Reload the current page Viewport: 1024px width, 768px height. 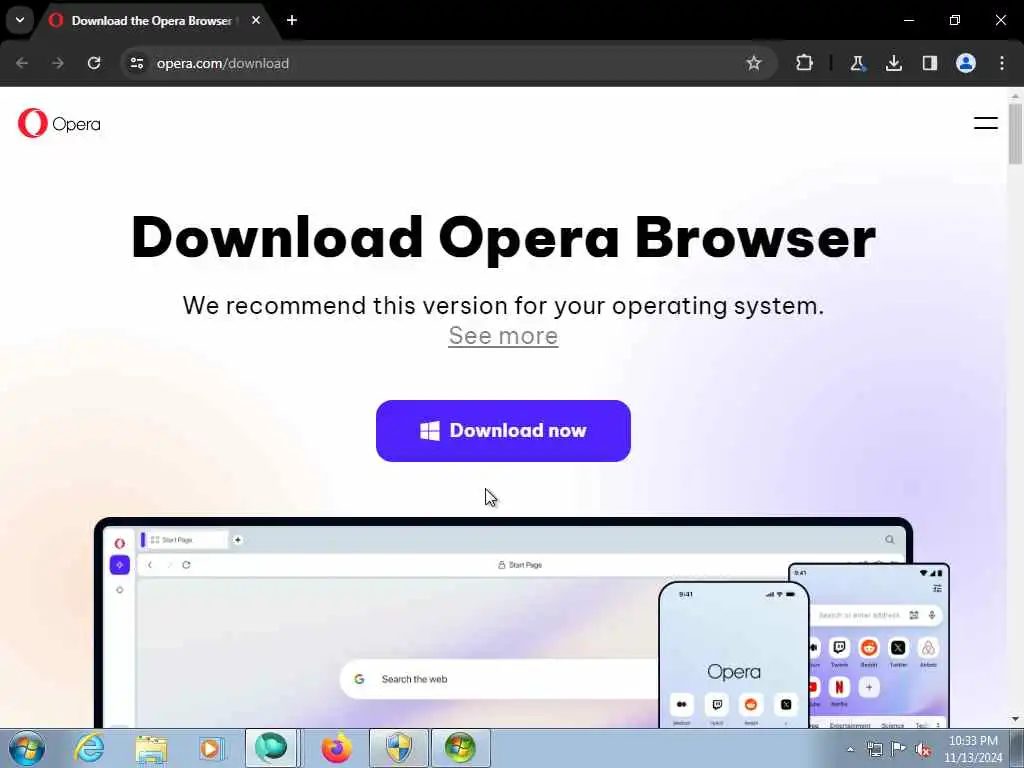[x=94, y=63]
